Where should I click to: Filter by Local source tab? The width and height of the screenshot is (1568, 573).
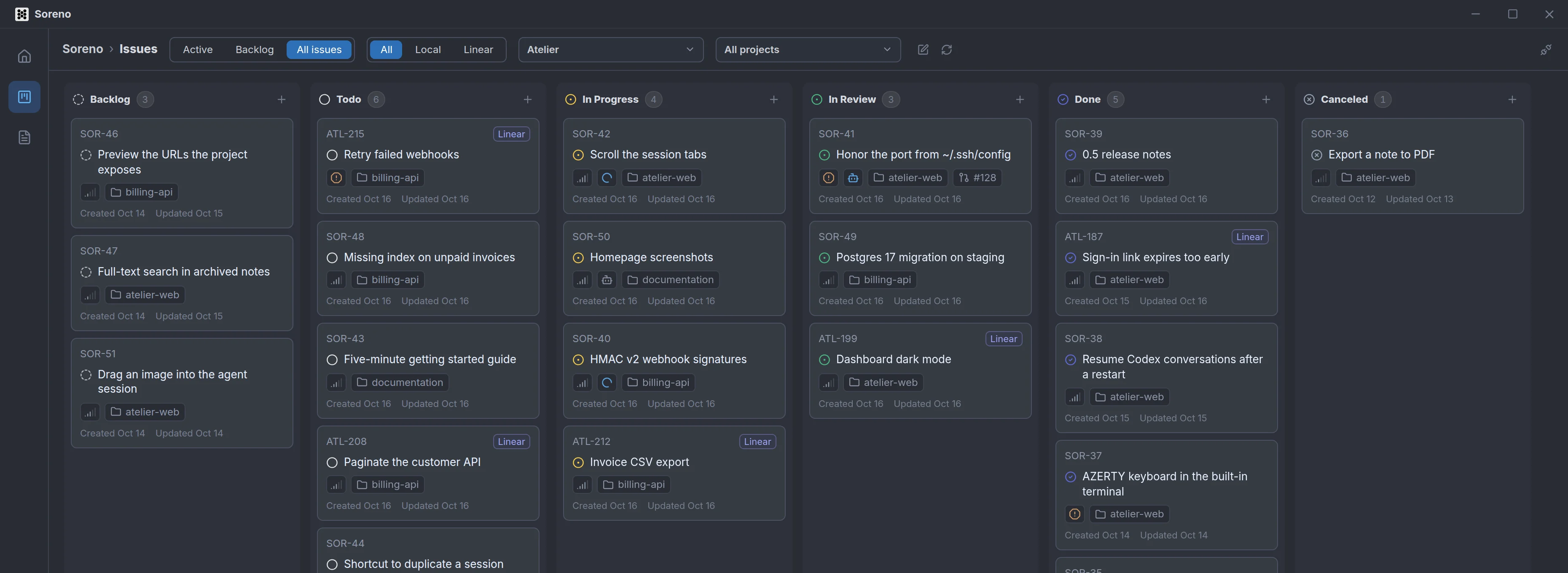click(x=428, y=50)
